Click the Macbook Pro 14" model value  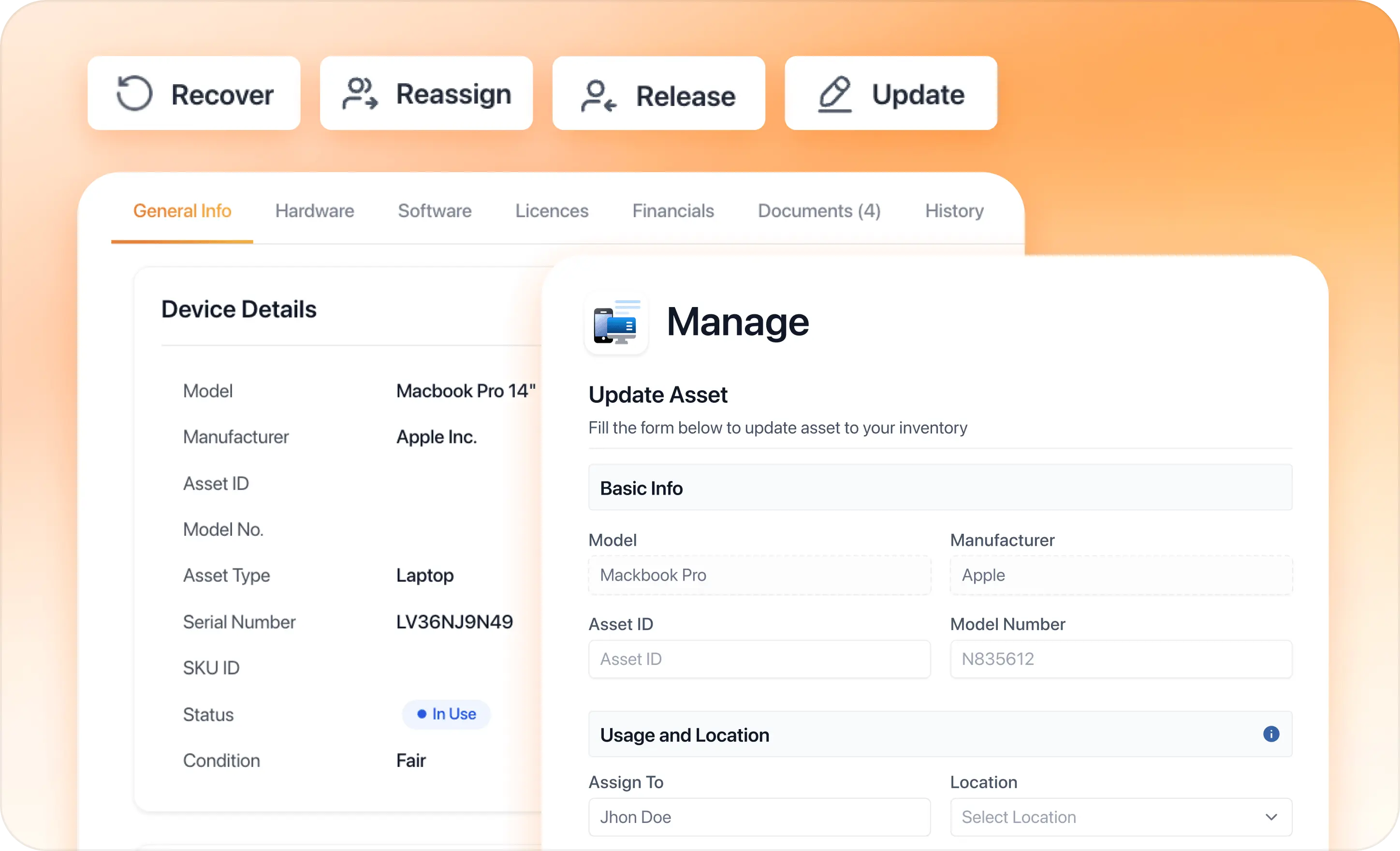click(x=466, y=391)
